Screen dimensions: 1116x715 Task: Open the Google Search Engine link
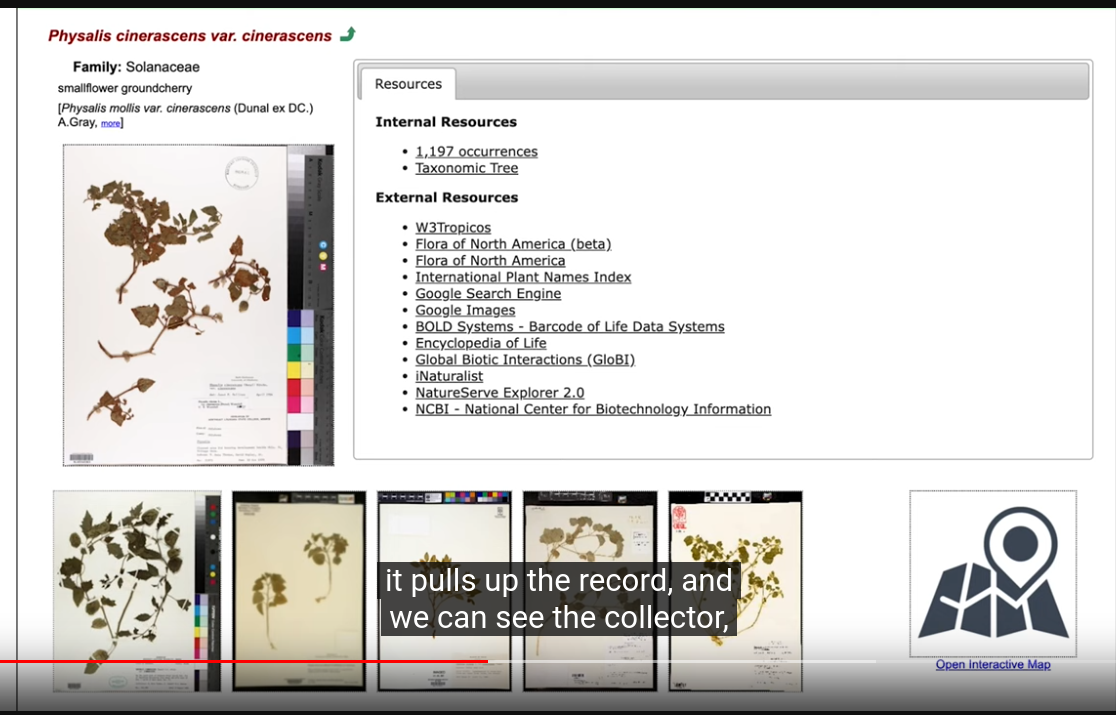(488, 293)
